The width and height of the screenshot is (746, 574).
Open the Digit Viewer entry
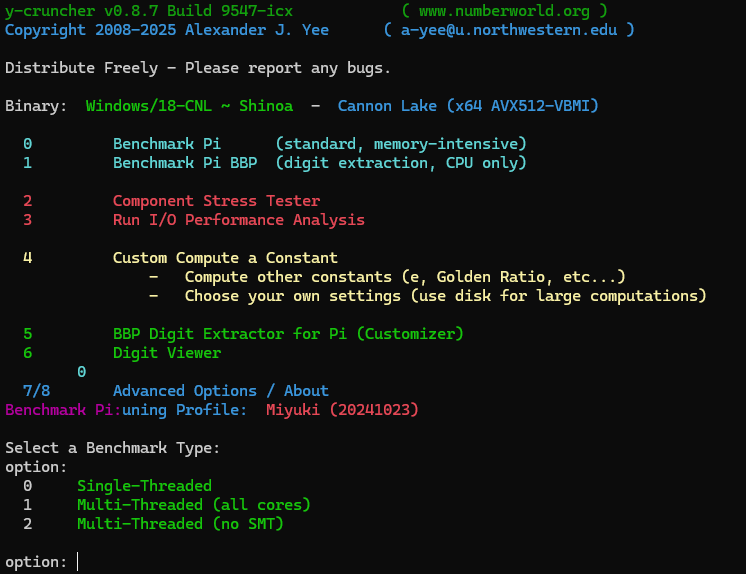click(166, 353)
